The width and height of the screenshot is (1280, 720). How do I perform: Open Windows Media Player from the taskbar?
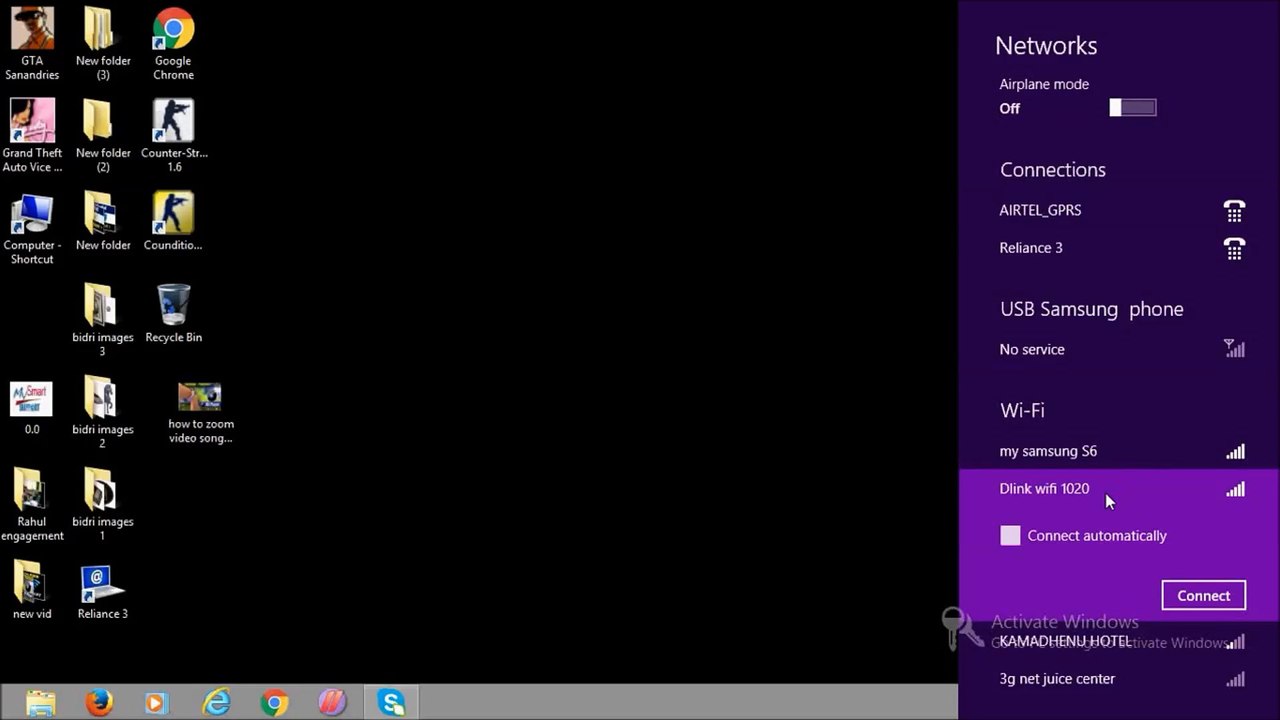(x=157, y=703)
